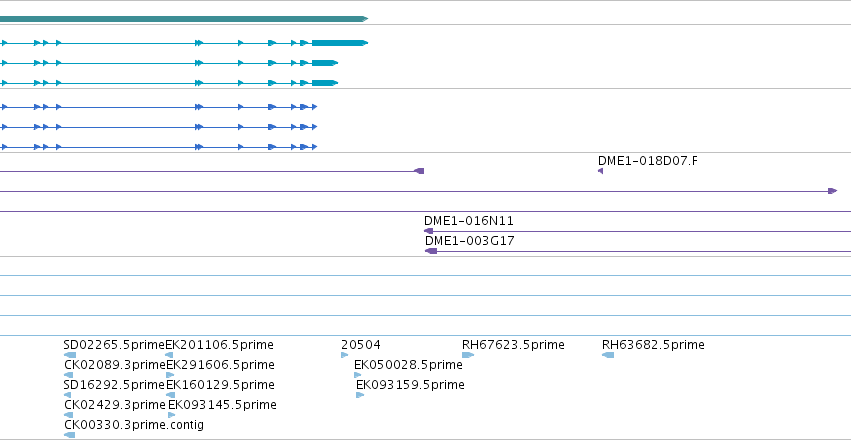Select the RH63682.5prime arrow glyph
851x440 pixels.
608,355
